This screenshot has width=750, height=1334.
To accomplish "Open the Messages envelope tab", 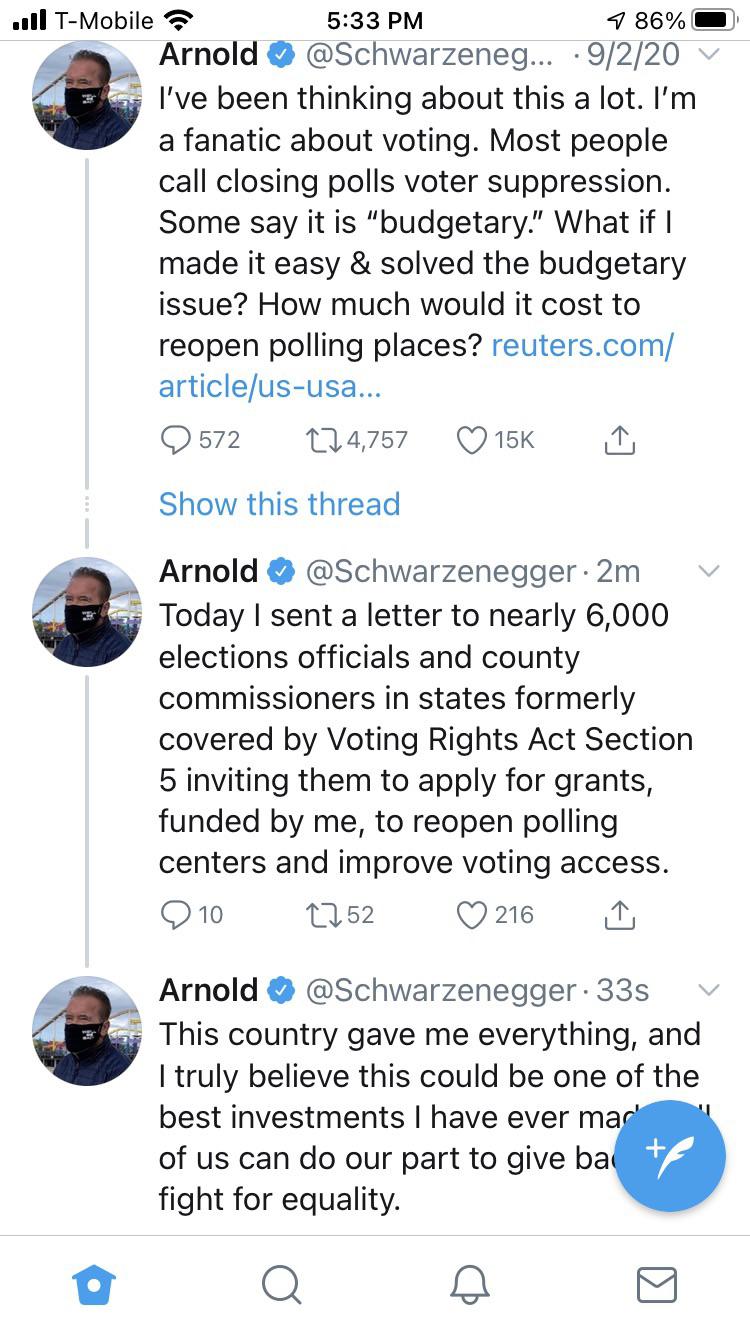I will pos(656,1284).
